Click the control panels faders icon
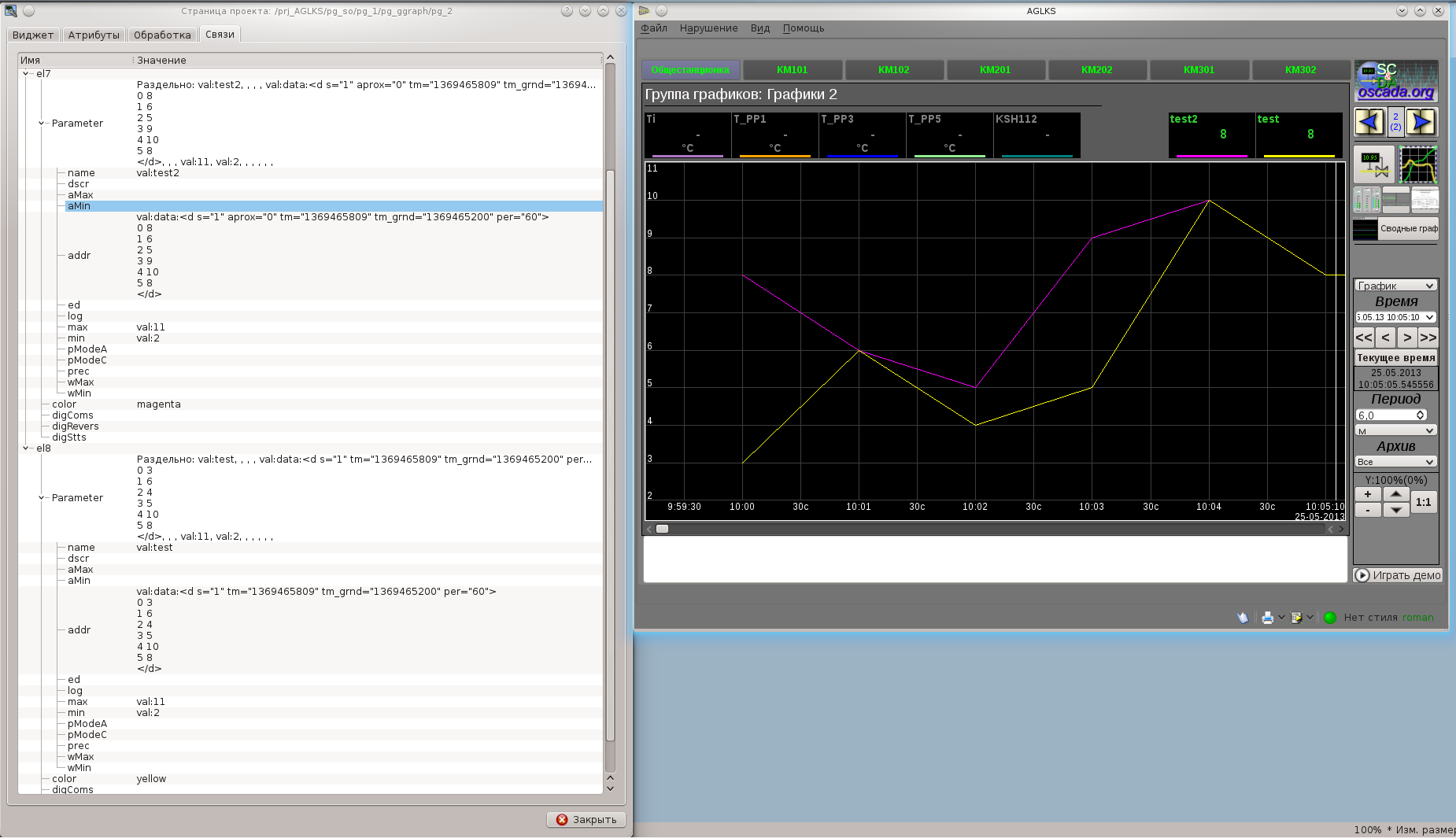The width and height of the screenshot is (1456, 838). tap(1366, 200)
